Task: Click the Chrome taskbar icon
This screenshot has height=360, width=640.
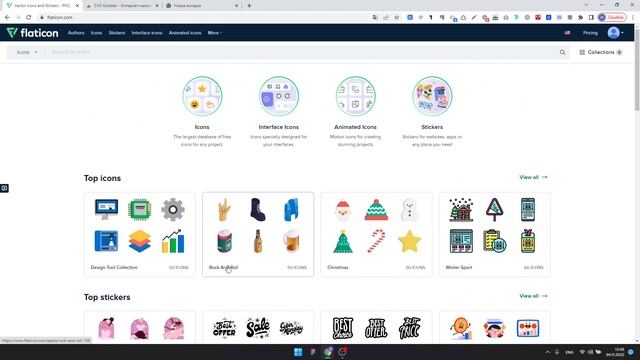Action: (x=328, y=352)
